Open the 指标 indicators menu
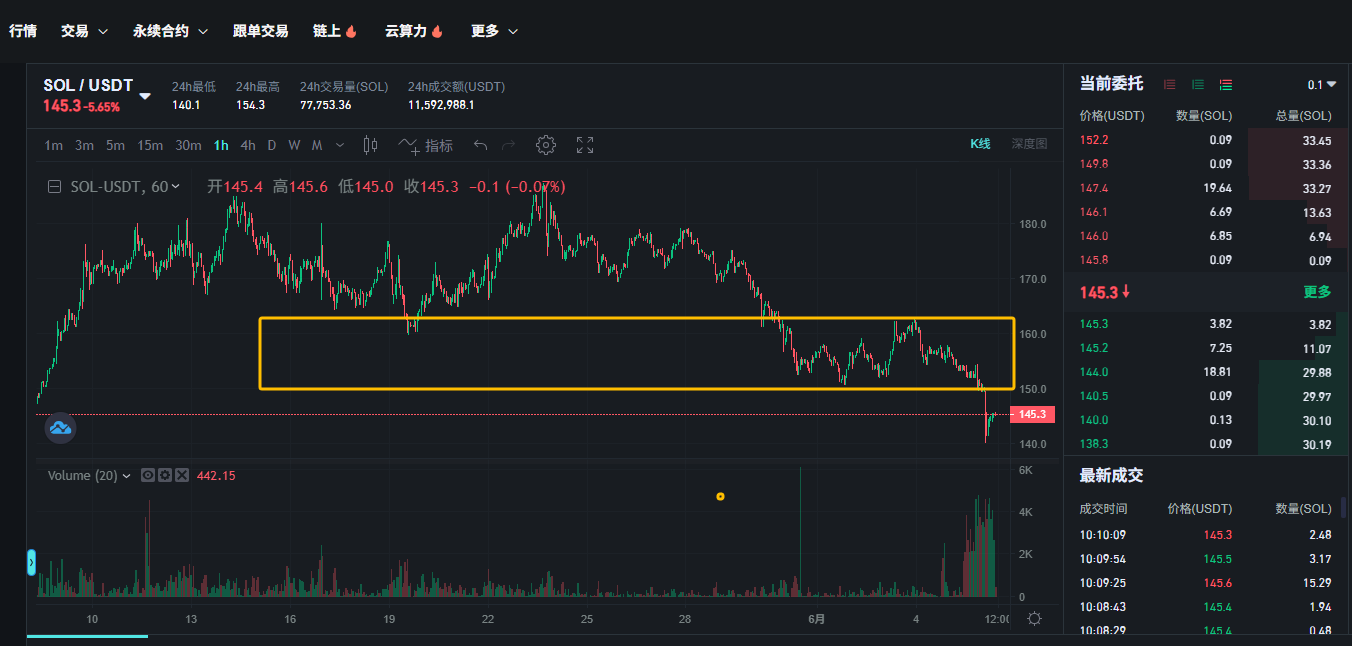The width and height of the screenshot is (1352, 646). click(426, 145)
